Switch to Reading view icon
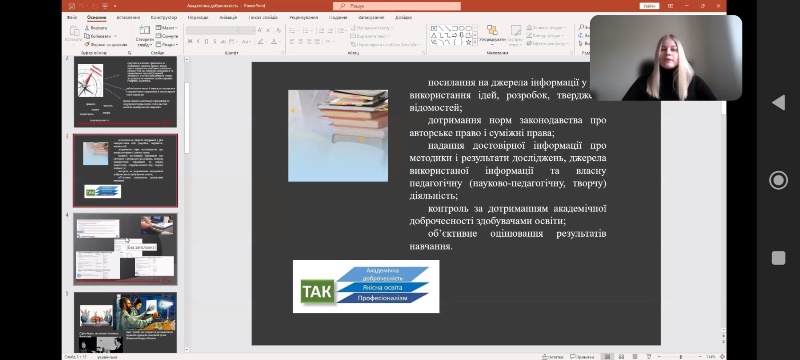This screenshot has width=800, height=360. pyautogui.click(x=635, y=356)
